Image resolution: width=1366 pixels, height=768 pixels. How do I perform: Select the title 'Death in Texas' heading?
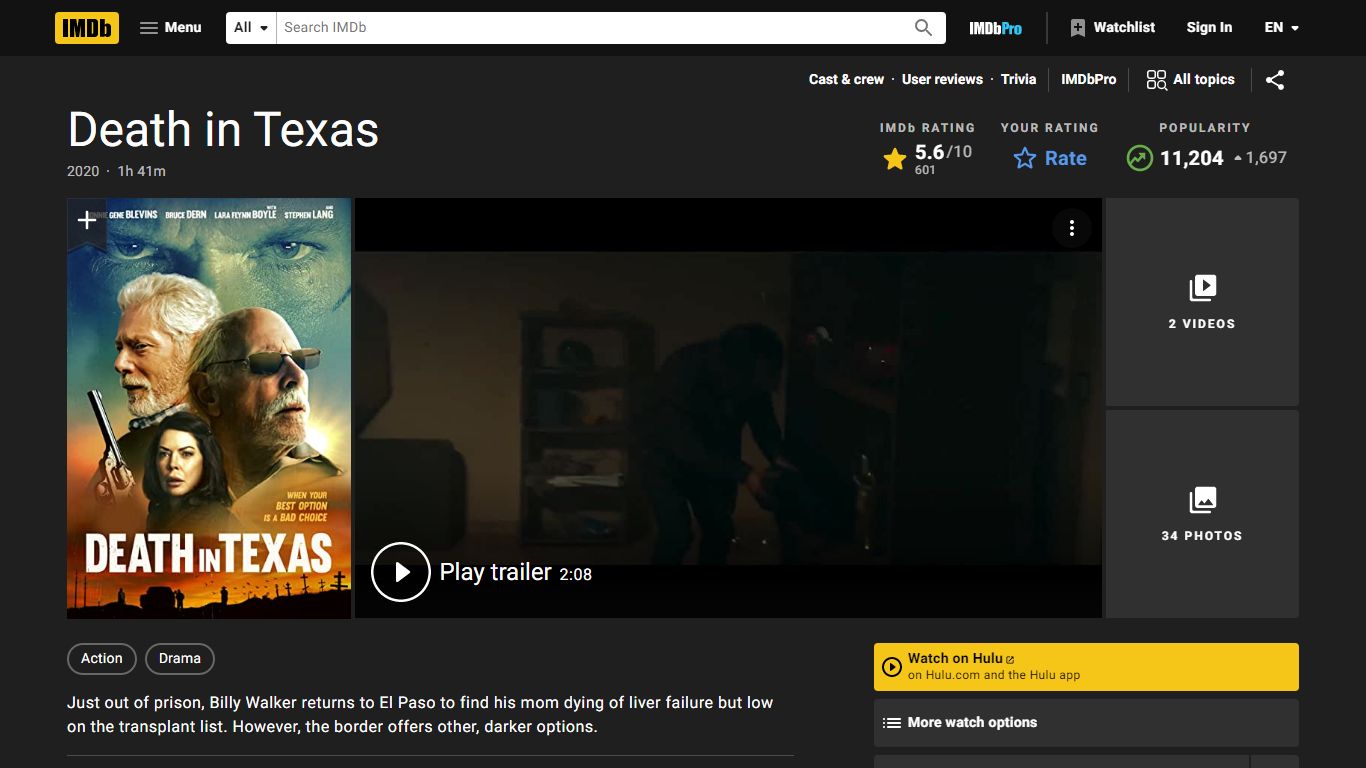(x=223, y=130)
